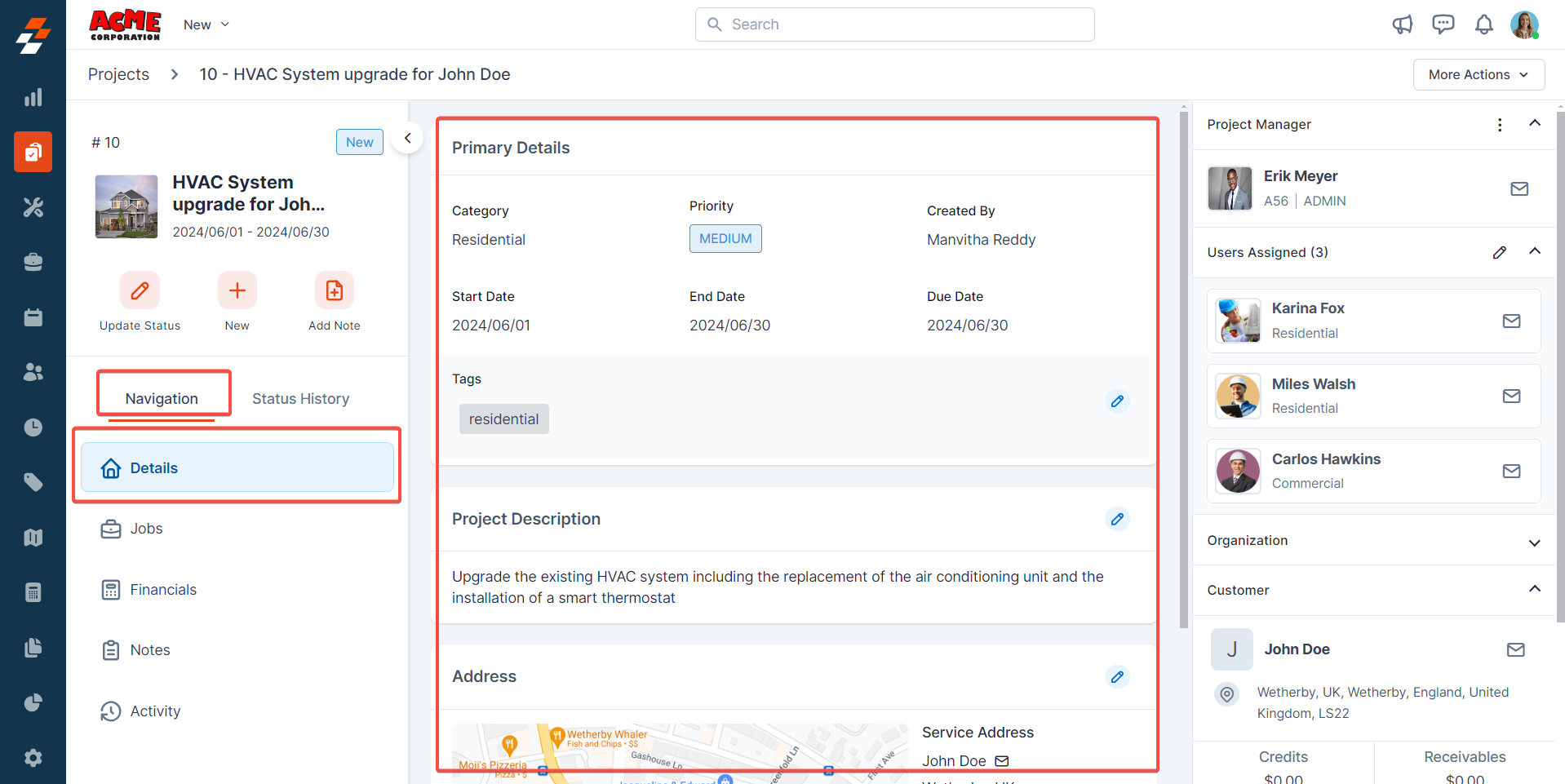Image resolution: width=1565 pixels, height=784 pixels.
Task: Open the More Actions dropdown
Action: click(1478, 74)
